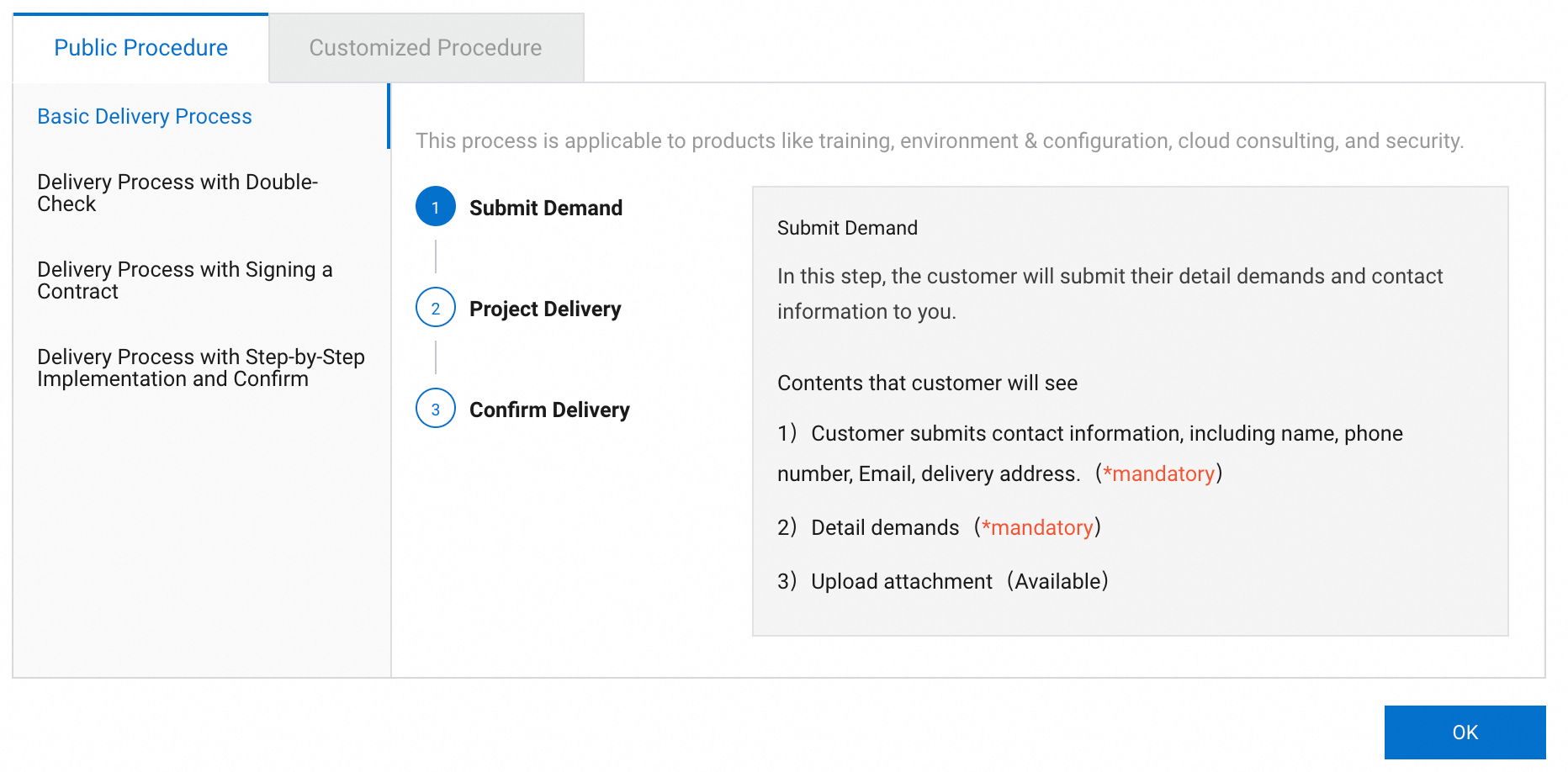Show the Project Delivery step details
The width and height of the screenshot is (1568, 772).
(x=545, y=309)
